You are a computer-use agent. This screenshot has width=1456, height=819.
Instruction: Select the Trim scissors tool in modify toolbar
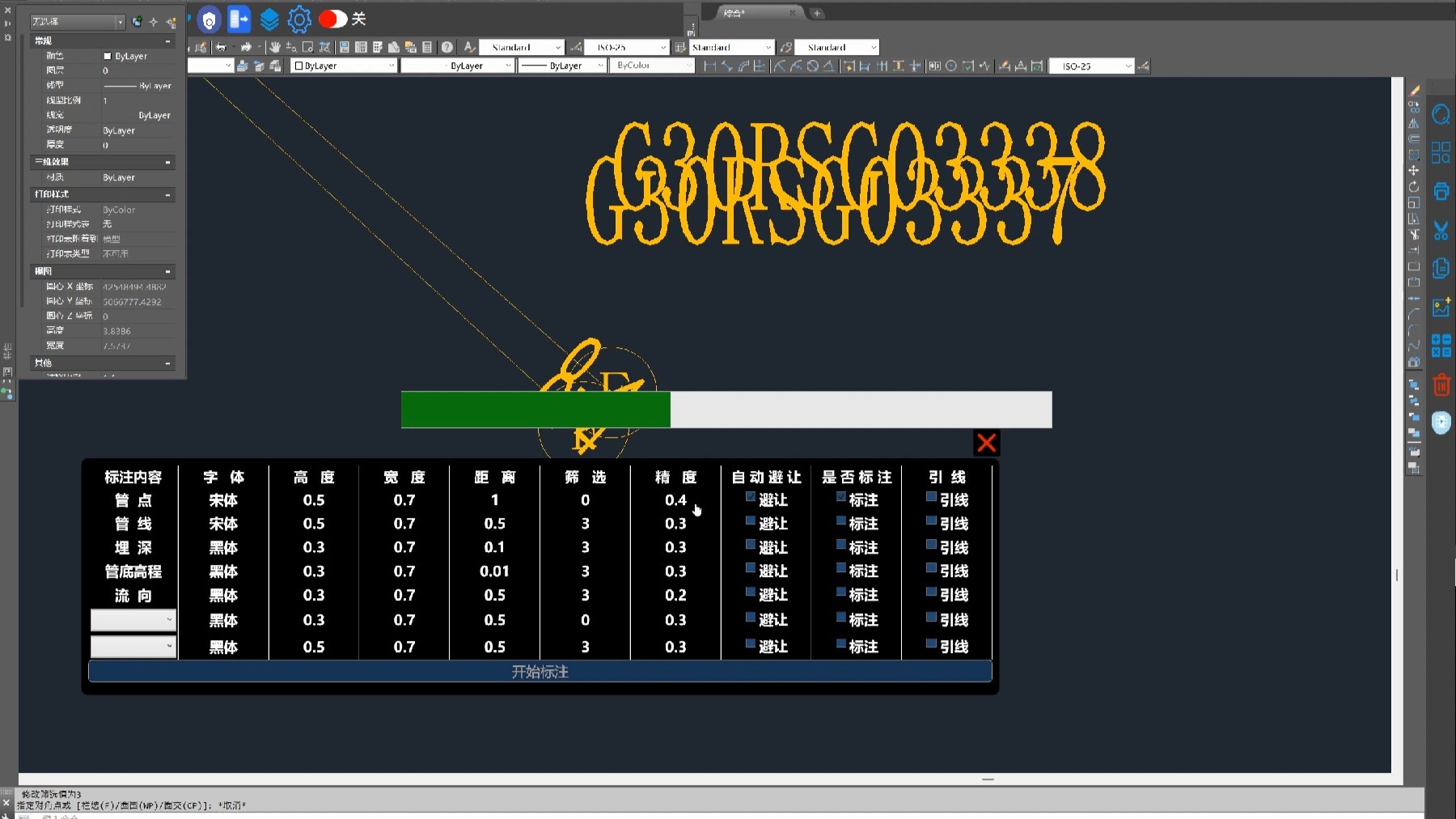(x=1414, y=235)
